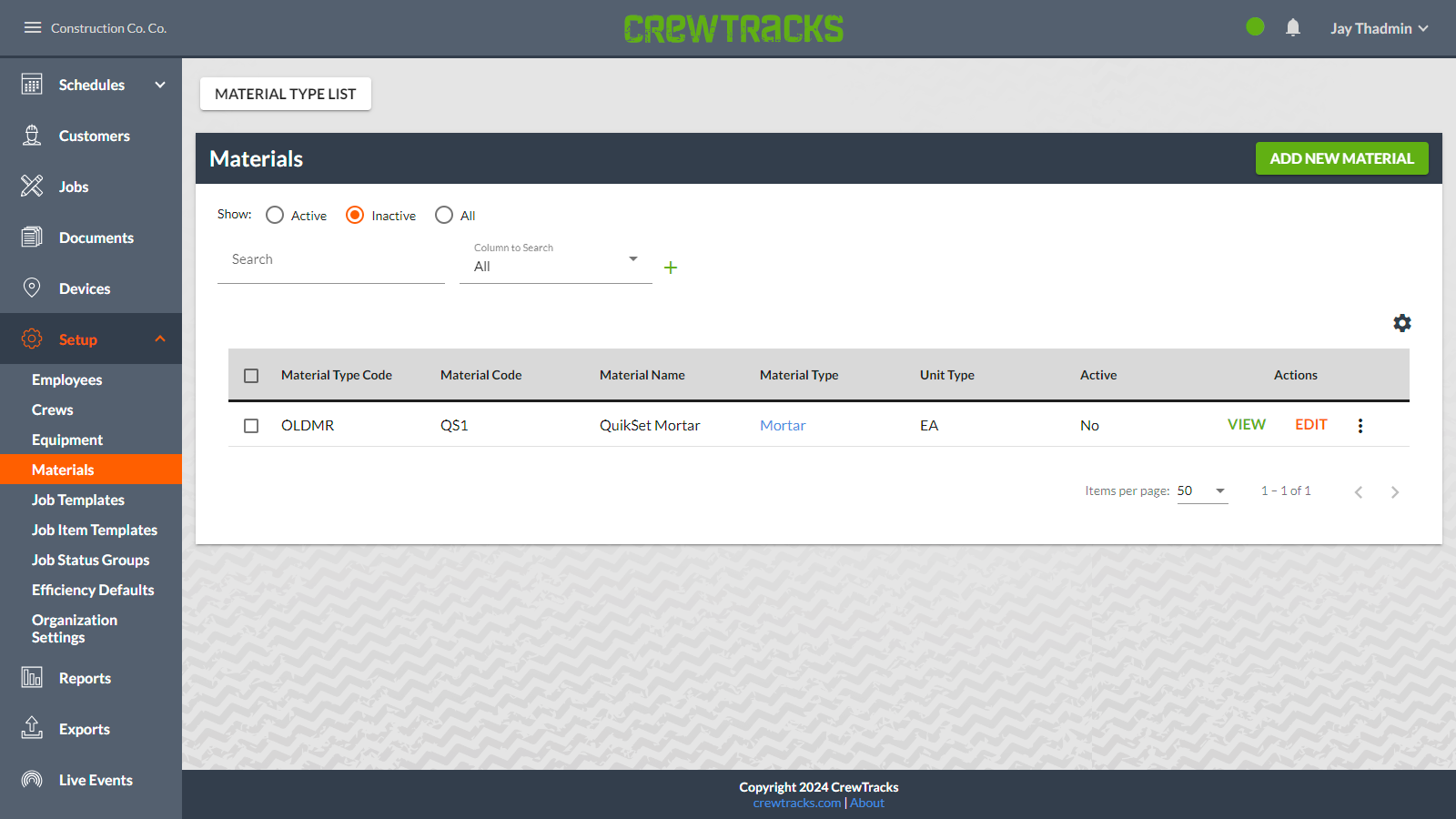Open Organization Settings
Image resolution: width=1456 pixels, height=819 pixels.
[75, 629]
